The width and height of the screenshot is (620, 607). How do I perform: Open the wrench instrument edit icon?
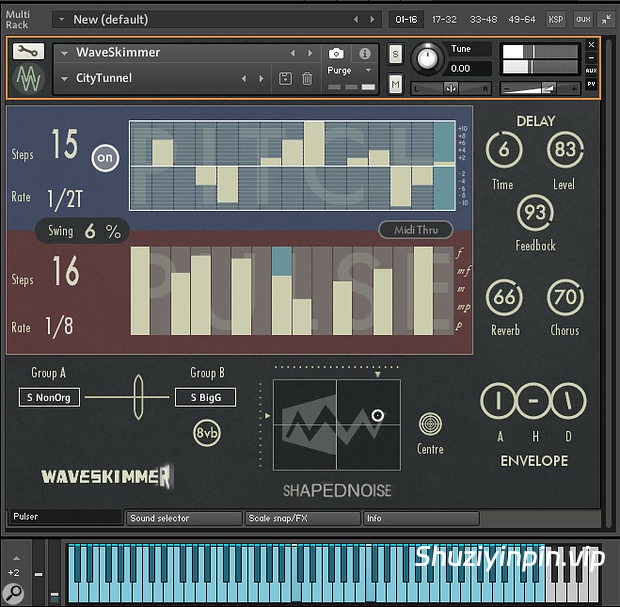tap(28, 51)
